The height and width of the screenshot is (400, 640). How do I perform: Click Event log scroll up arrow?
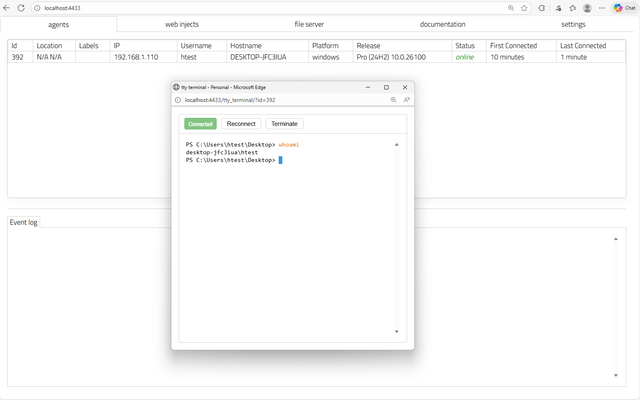pos(616,239)
